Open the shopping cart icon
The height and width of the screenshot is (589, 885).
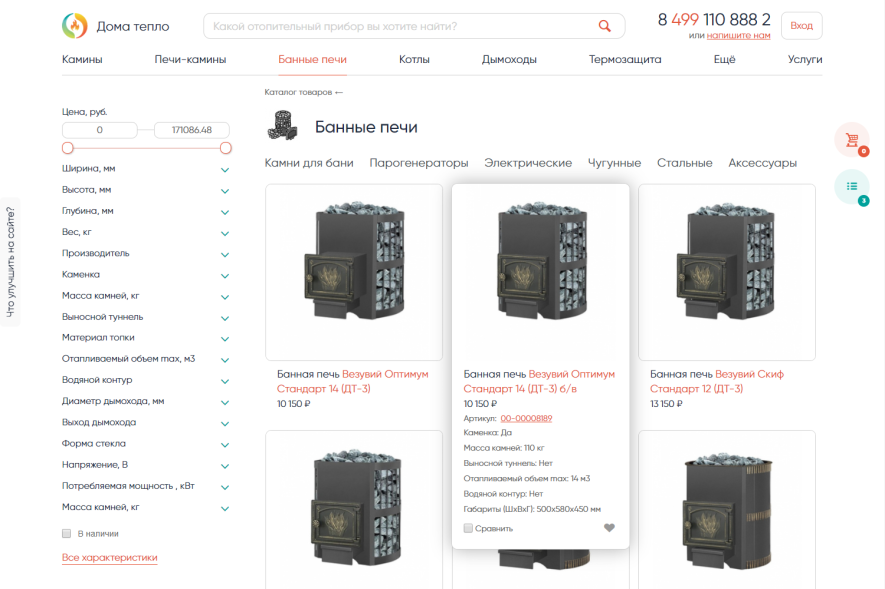pos(852,139)
